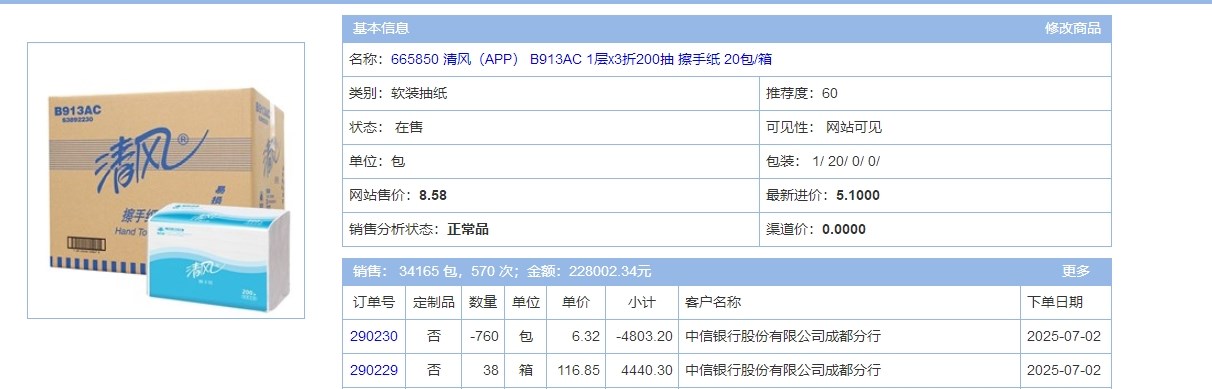
Task: Click the 客户名称 column header
Action: point(849,302)
